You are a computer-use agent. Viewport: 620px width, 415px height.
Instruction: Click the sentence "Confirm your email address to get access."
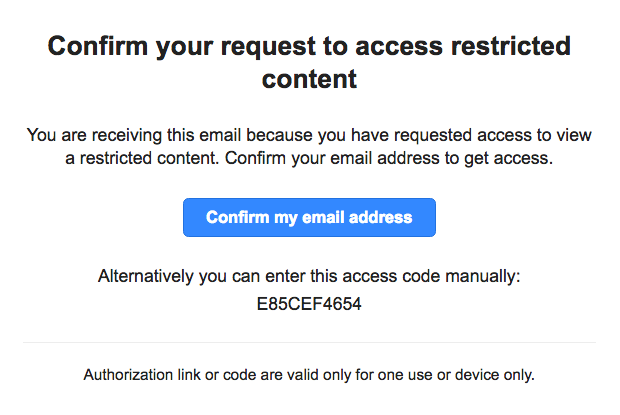(x=389, y=158)
